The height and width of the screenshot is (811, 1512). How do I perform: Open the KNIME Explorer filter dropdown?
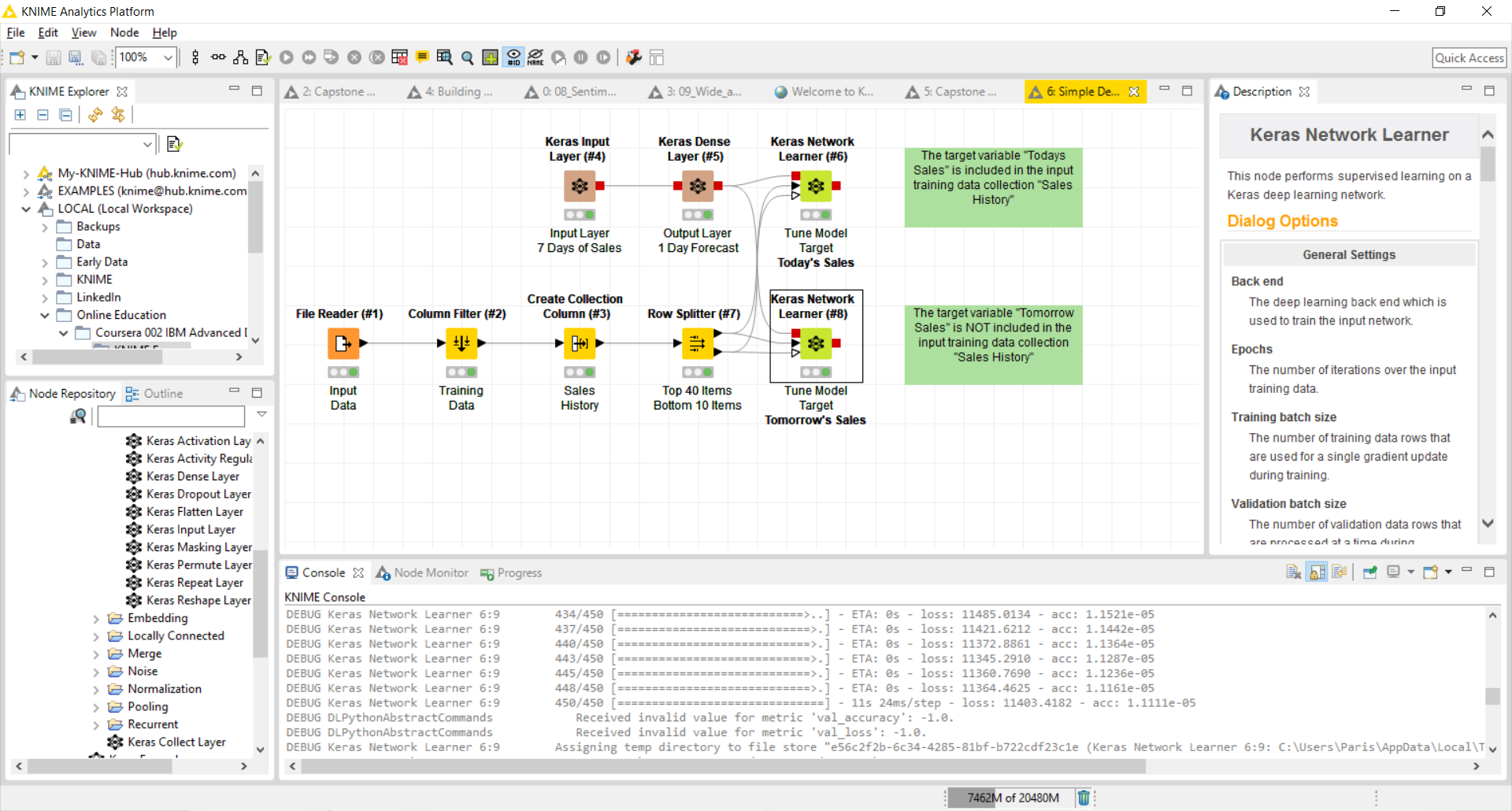pyautogui.click(x=147, y=144)
